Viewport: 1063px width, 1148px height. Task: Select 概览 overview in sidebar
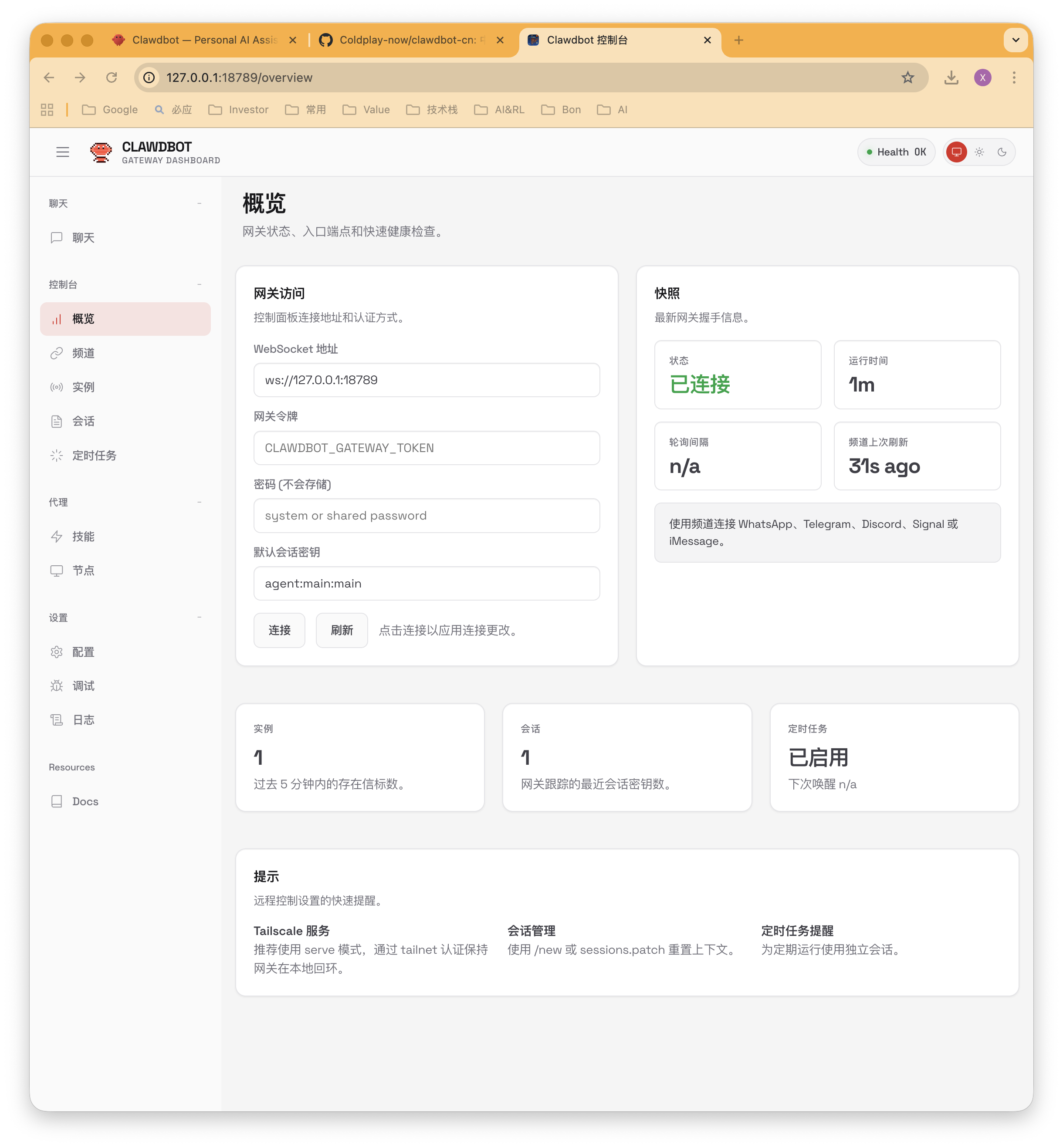(125, 319)
